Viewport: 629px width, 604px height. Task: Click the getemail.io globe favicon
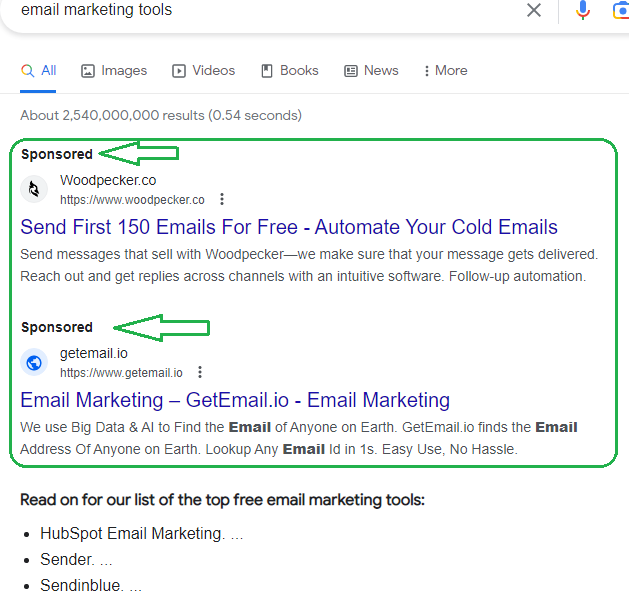pyautogui.click(x=34, y=363)
